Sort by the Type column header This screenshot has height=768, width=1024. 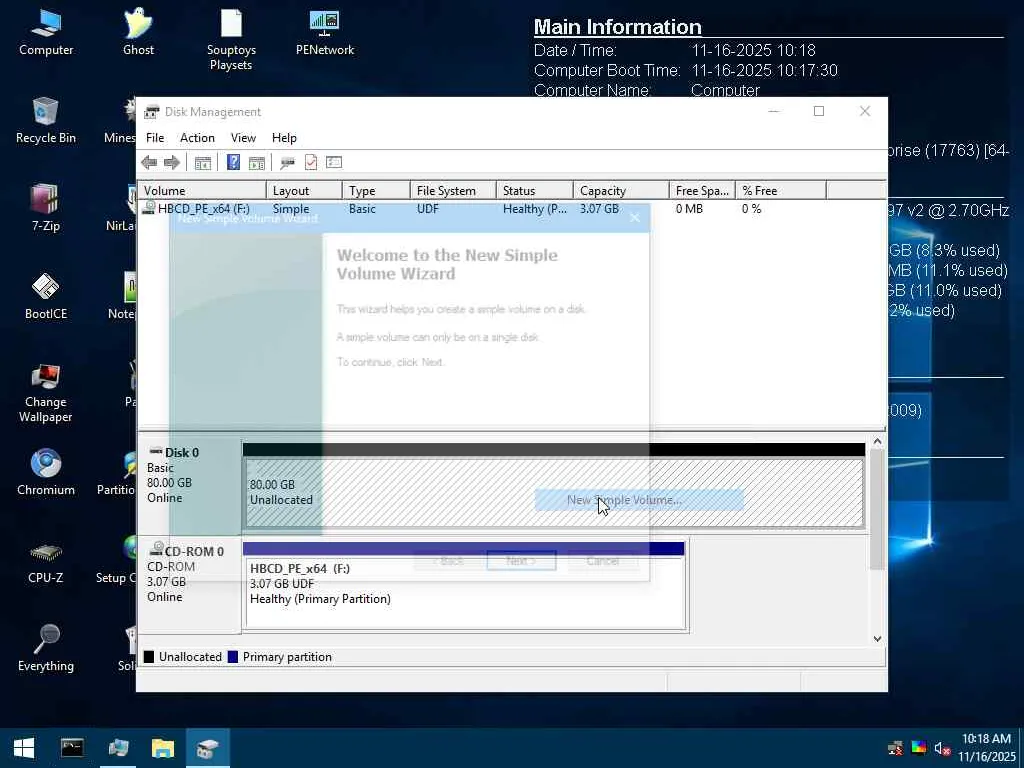click(376, 191)
